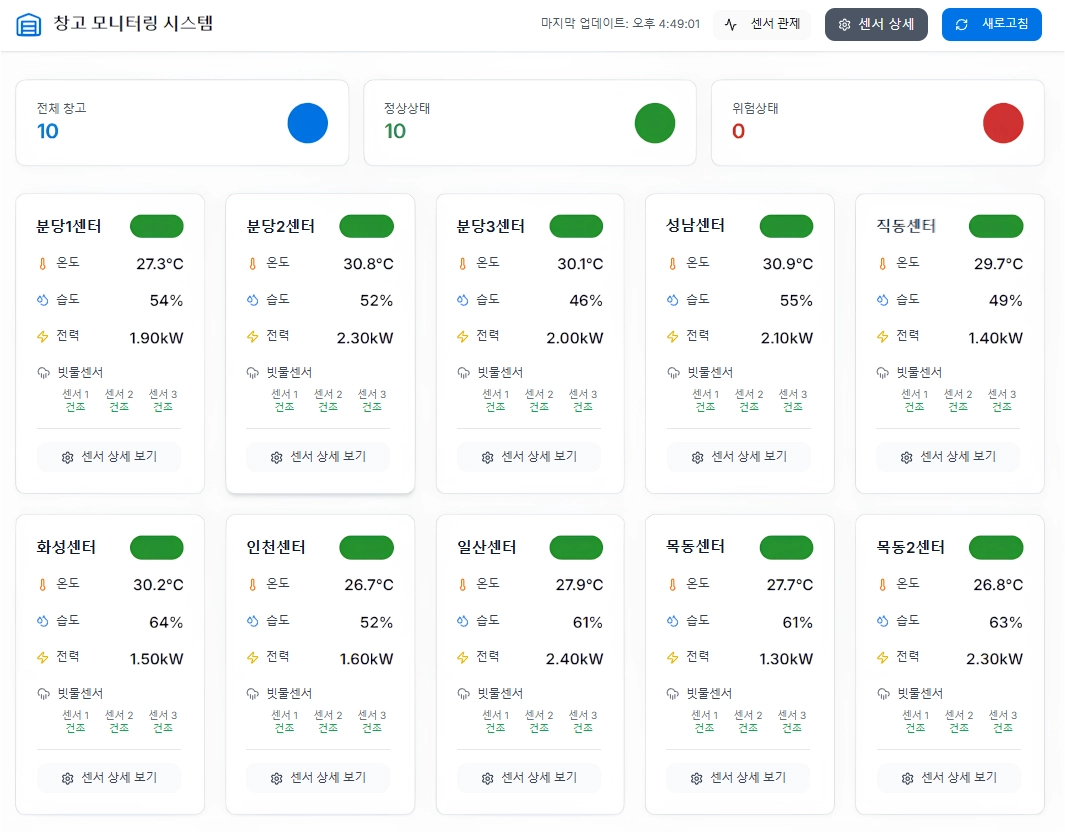Open 센서 상세 from header

click(x=876, y=24)
